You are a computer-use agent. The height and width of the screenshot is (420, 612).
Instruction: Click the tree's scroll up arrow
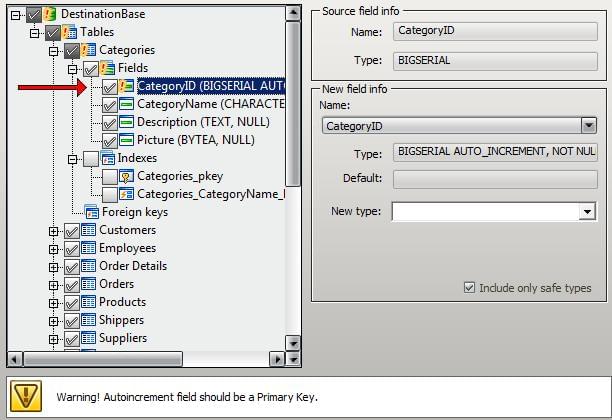(293, 13)
